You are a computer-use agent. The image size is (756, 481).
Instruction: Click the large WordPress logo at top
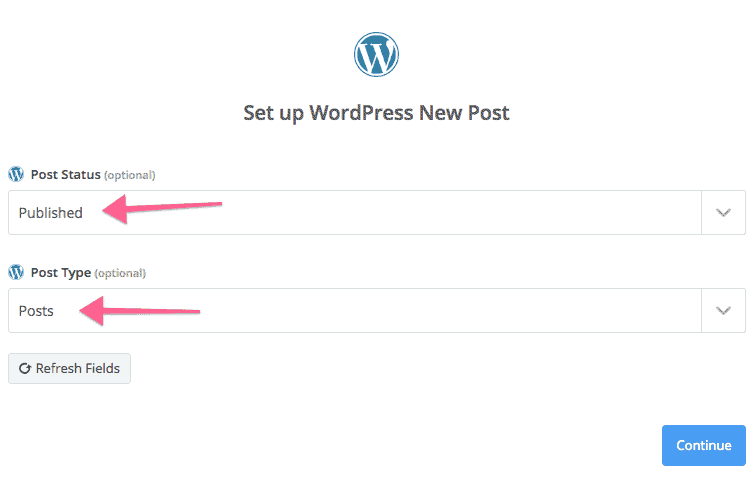[x=376, y=54]
